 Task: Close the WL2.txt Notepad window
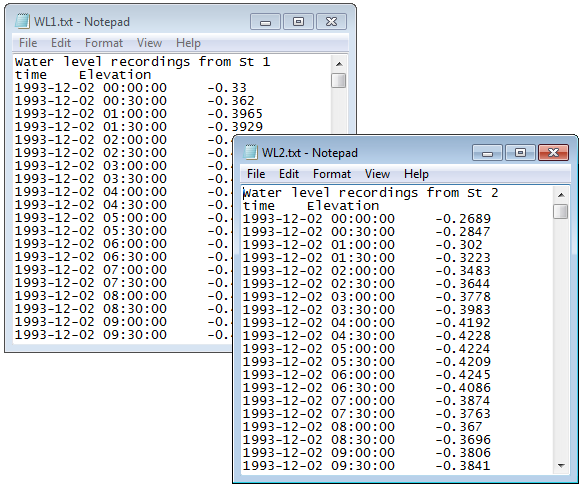[x=553, y=153]
